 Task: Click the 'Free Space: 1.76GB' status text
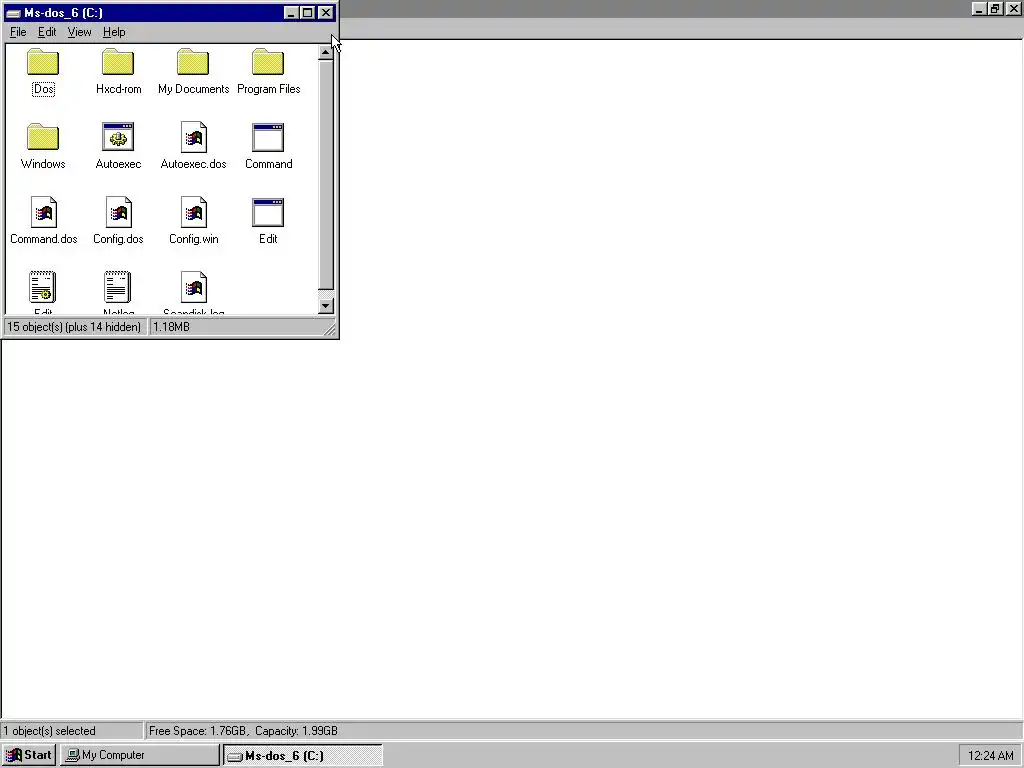[x=197, y=731]
